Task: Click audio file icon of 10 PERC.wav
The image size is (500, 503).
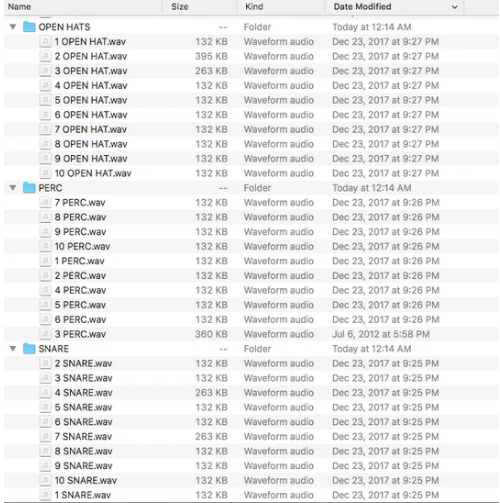Action: [45, 247]
